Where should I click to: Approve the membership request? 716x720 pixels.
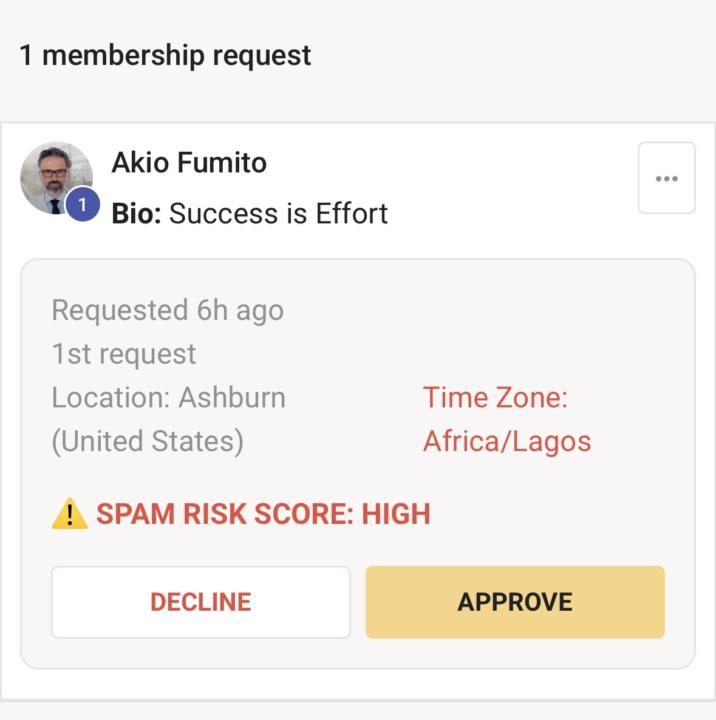(515, 602)
